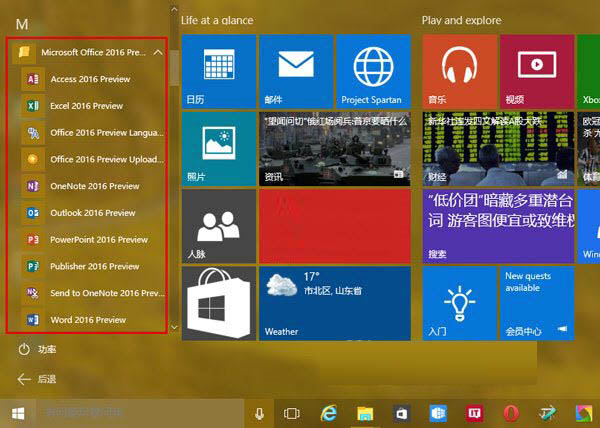The image size is (600, 428).
Task: Open the Music (音乐) headphones tile
Action: (460, 72)
